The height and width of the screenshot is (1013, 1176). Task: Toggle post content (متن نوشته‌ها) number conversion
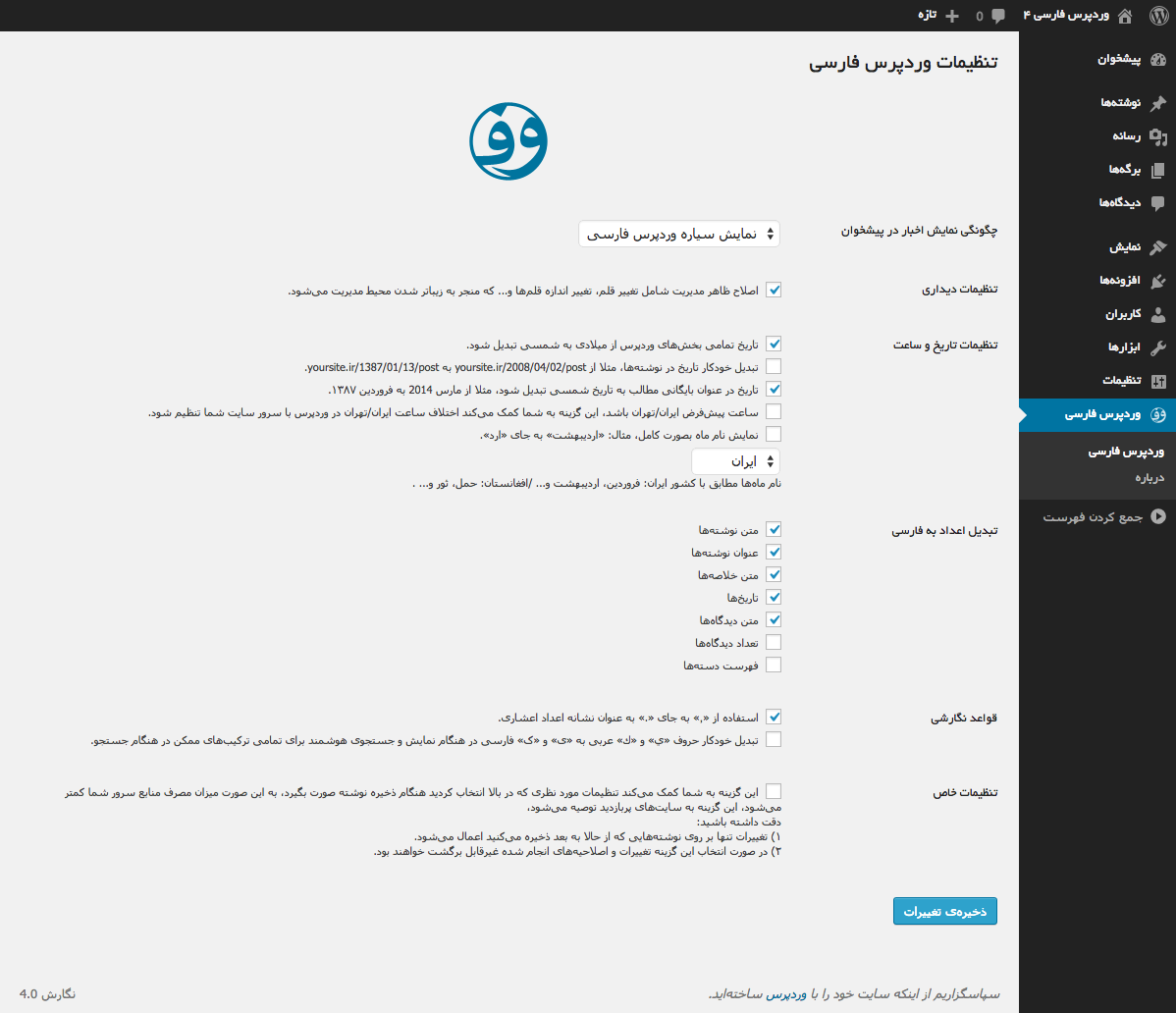[774, 529]
